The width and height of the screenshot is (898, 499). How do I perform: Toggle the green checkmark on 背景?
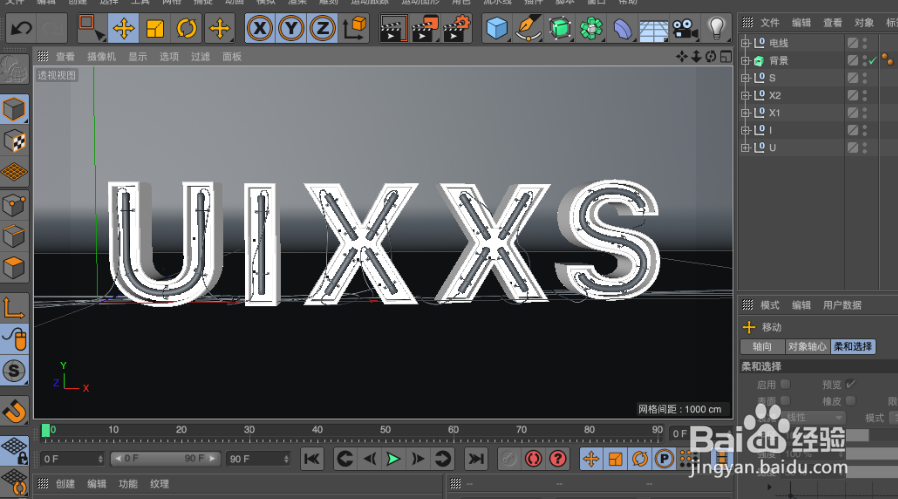tap(873, 60)
